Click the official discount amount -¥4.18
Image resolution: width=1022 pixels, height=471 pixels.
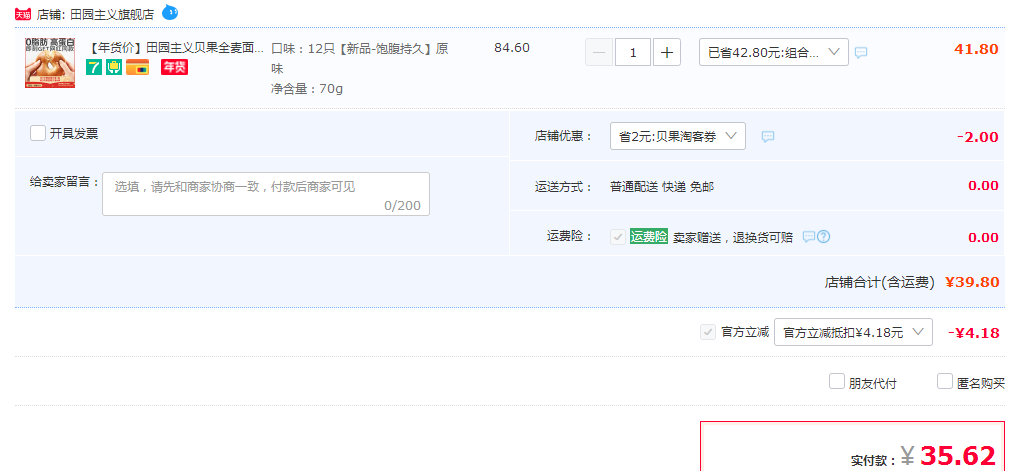point(973,333)
